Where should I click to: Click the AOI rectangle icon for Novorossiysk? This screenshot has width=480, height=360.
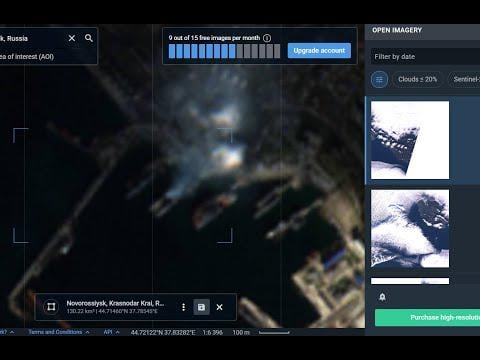click(51, 307)
